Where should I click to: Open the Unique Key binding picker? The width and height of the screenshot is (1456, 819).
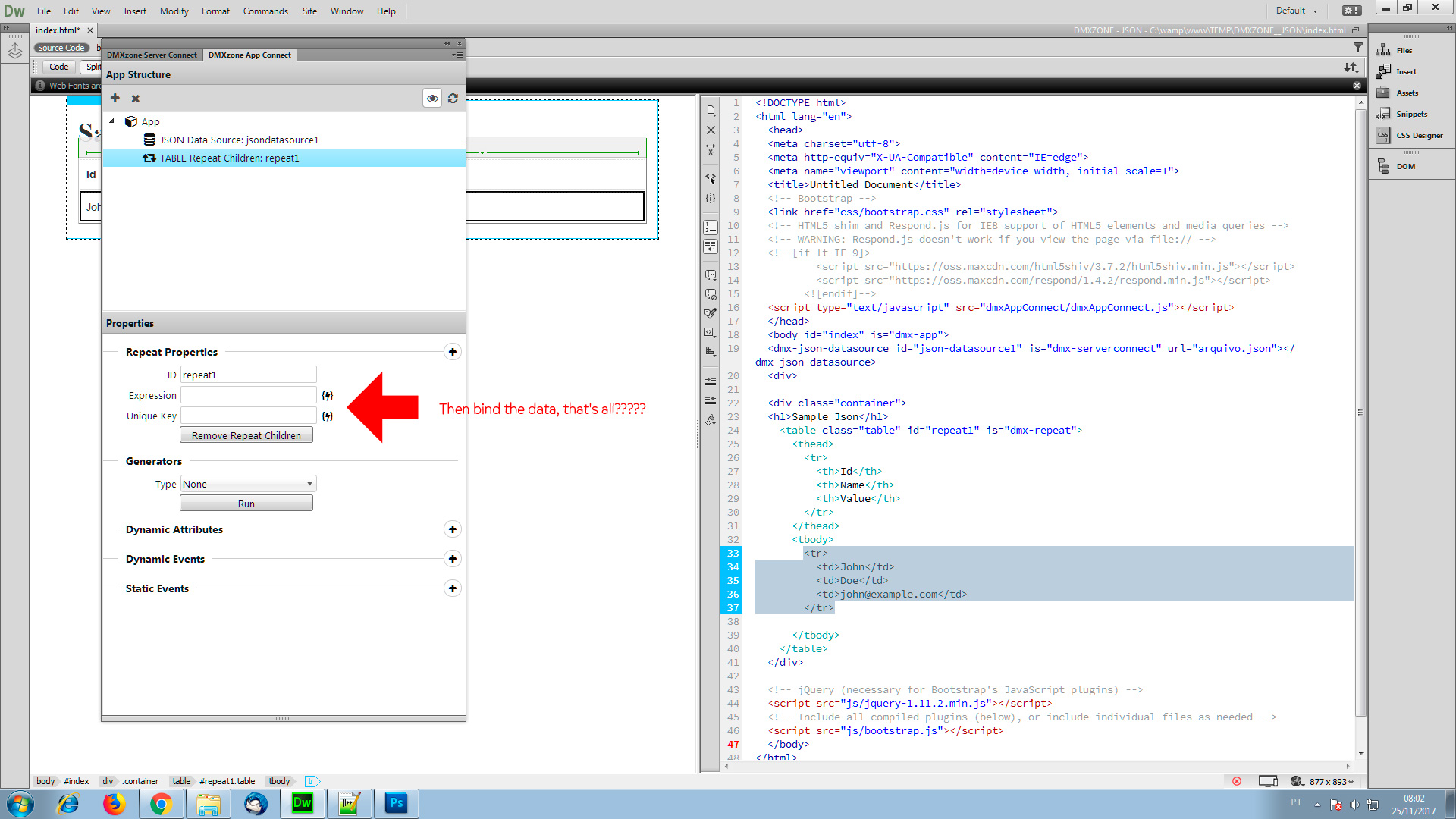click(x=328, y=416)
